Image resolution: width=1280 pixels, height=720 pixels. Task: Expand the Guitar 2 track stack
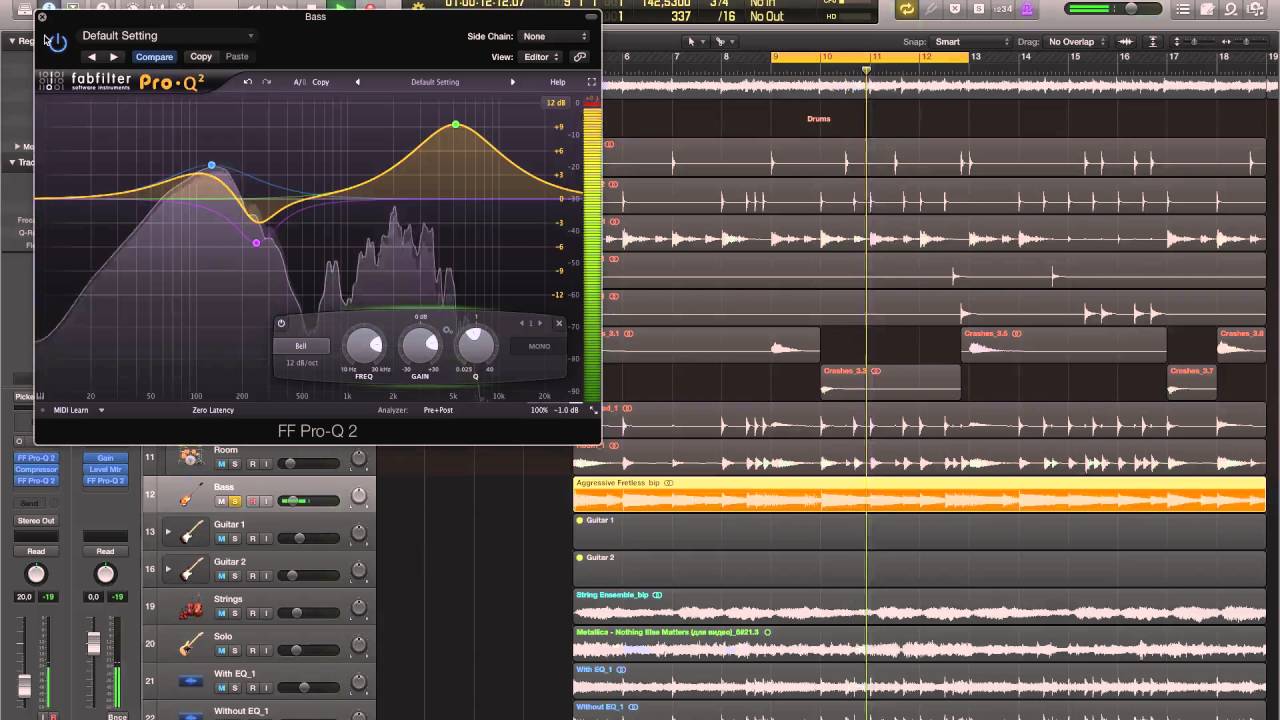click(x=168, y=569)
